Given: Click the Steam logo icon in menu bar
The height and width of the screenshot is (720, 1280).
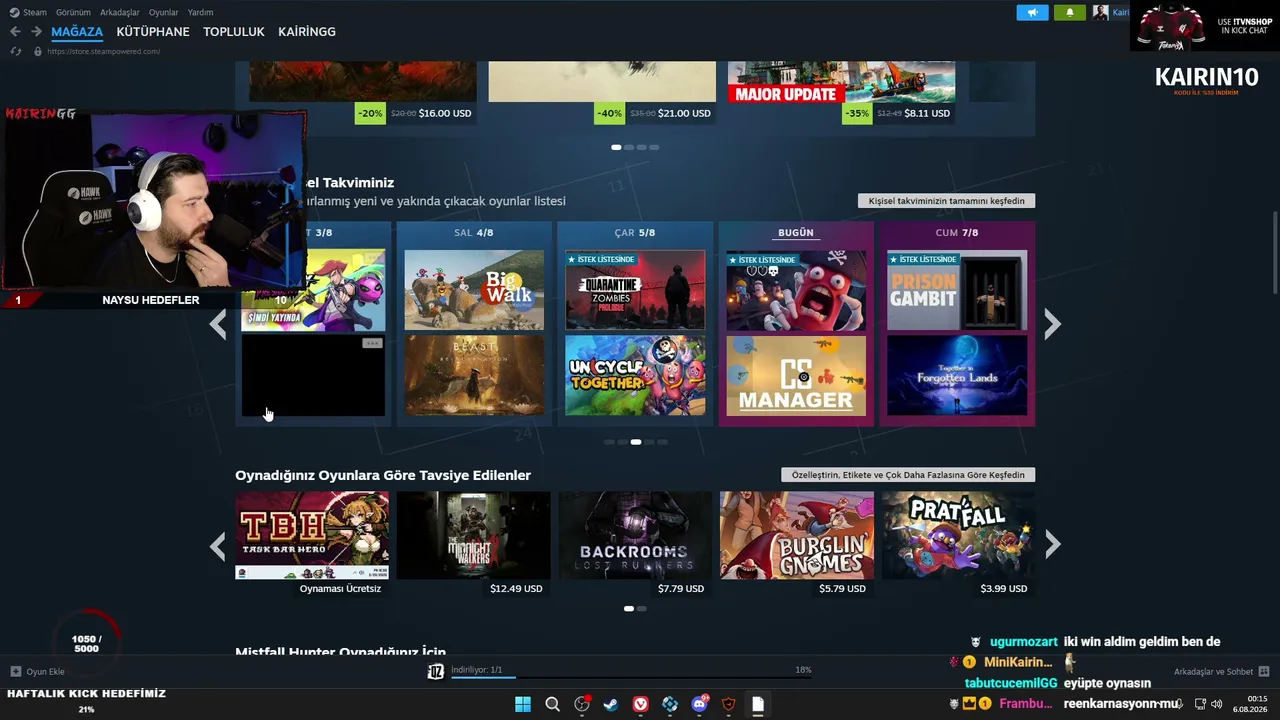Looking at the screenshot, I should pyautogui.click(x=14, y=12).
